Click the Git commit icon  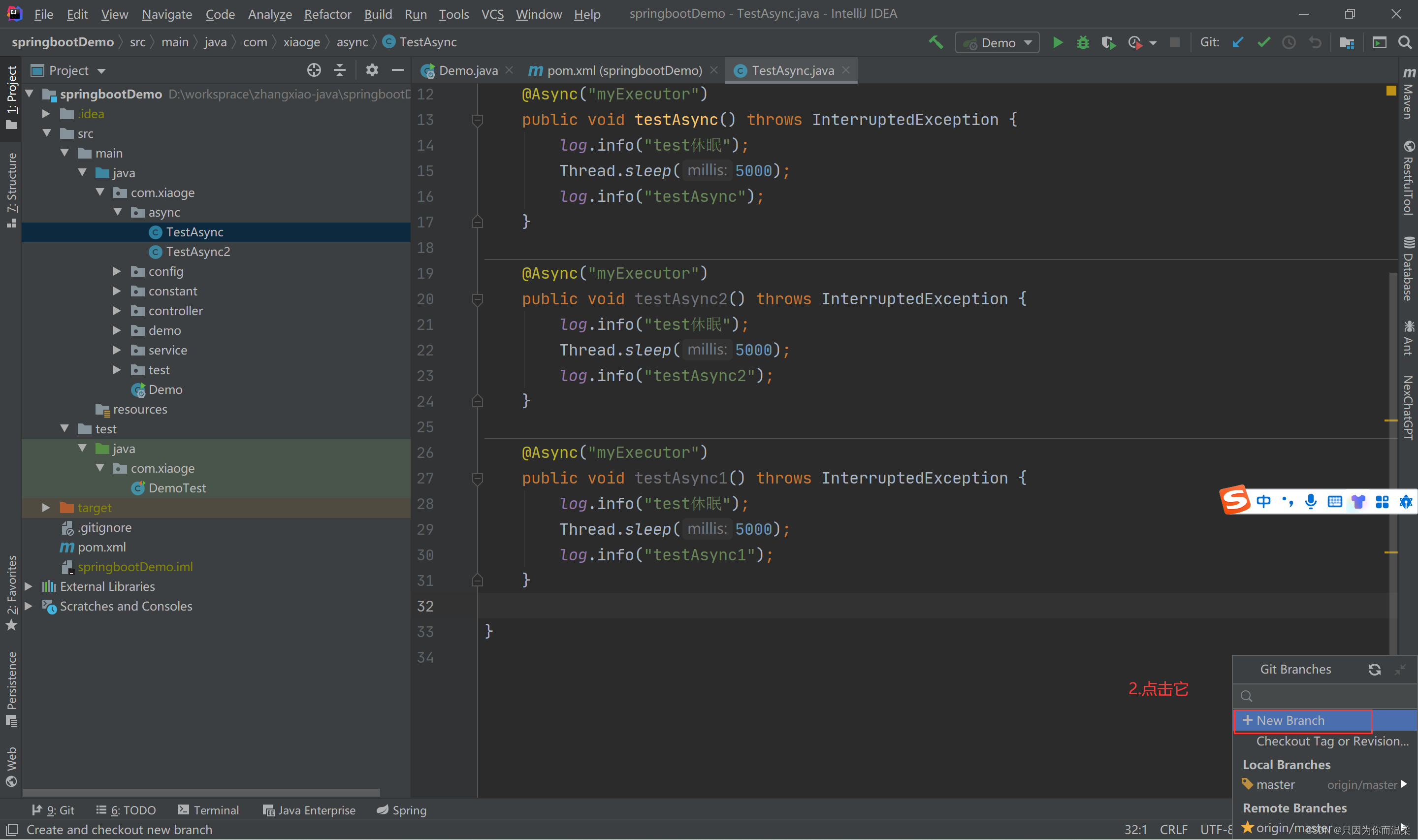pyautogui.click(x=1264, y=42)
